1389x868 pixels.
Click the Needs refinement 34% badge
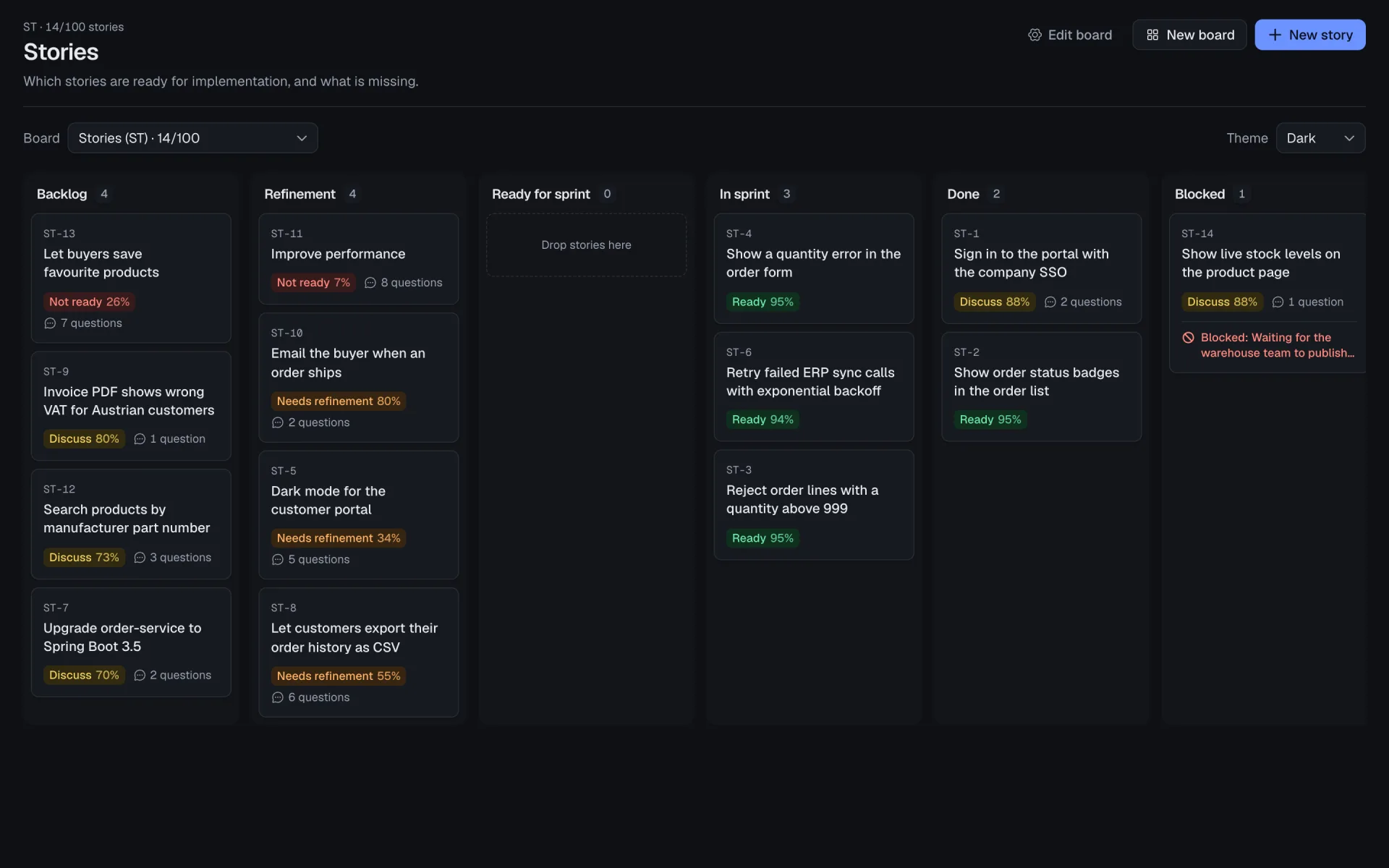tap(339, 538)
